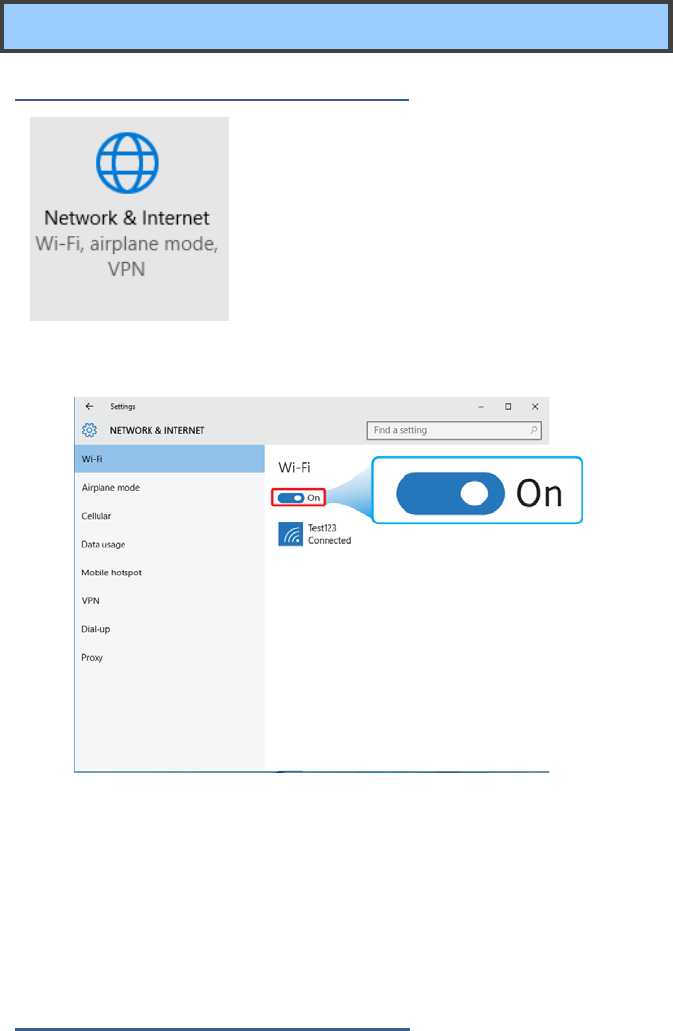Select Wi-Fi in the sidebar
Screen dimensions: 673x1031
[x=170, y=459]
